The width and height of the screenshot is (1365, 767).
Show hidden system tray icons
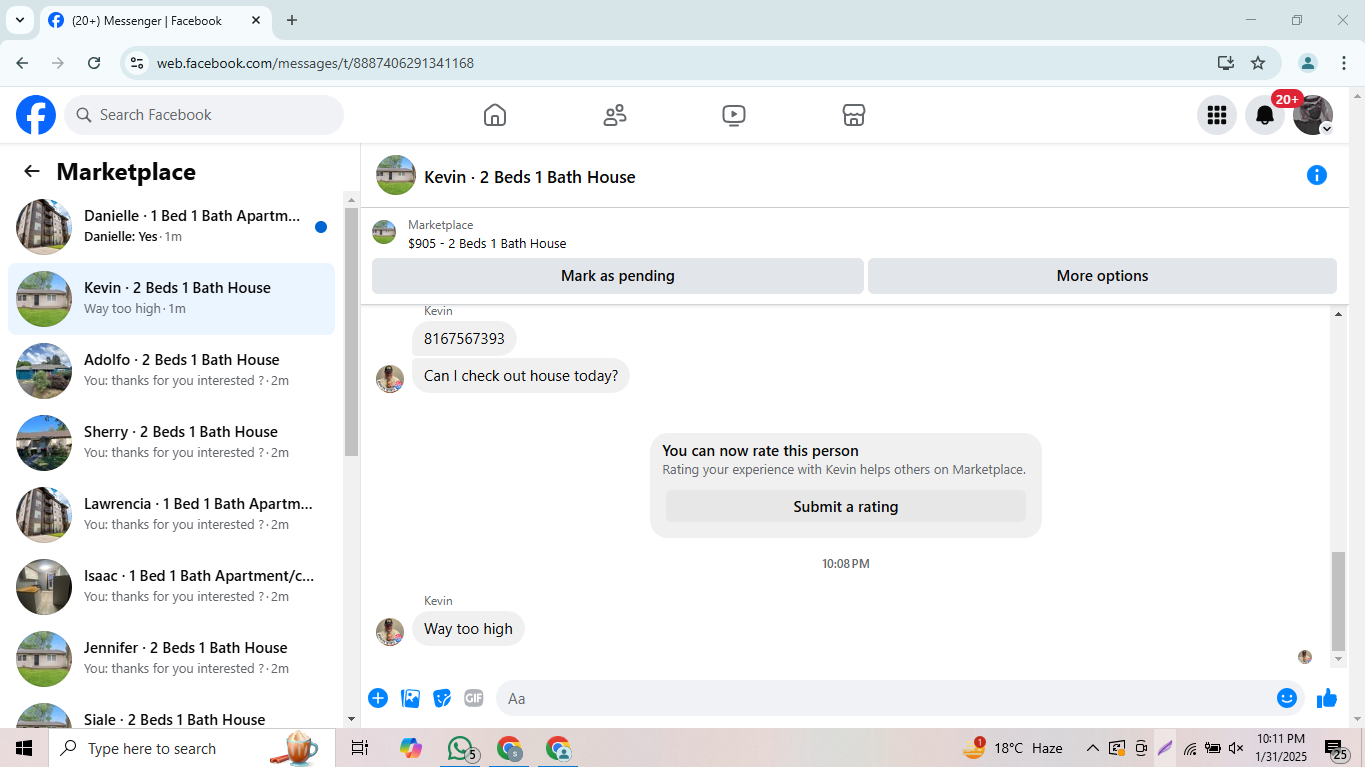click(x=1092, y=748)
